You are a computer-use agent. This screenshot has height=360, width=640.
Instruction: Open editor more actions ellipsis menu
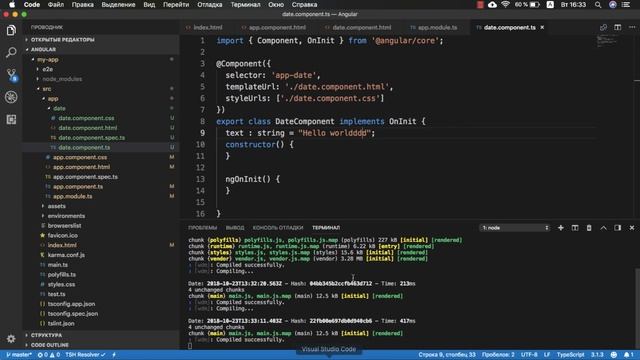pyautogui.click(x=632, y=27)
